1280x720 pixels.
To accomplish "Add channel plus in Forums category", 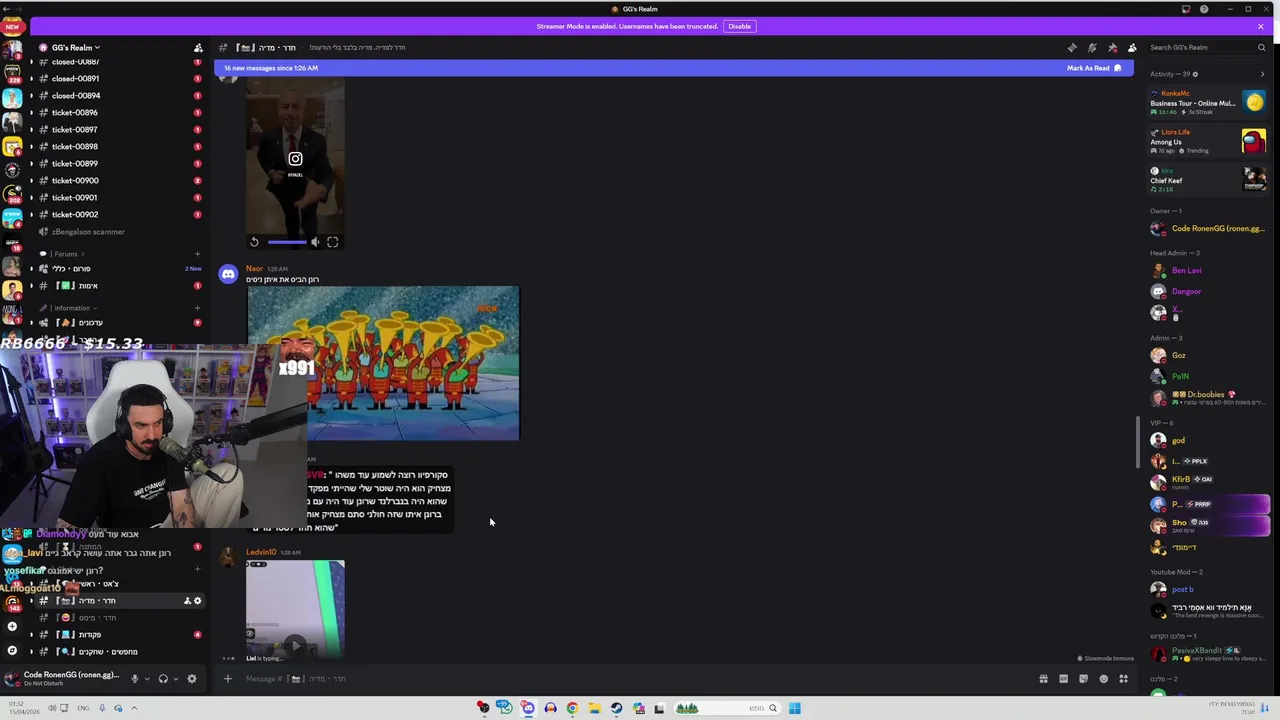I will pos(197,254).
